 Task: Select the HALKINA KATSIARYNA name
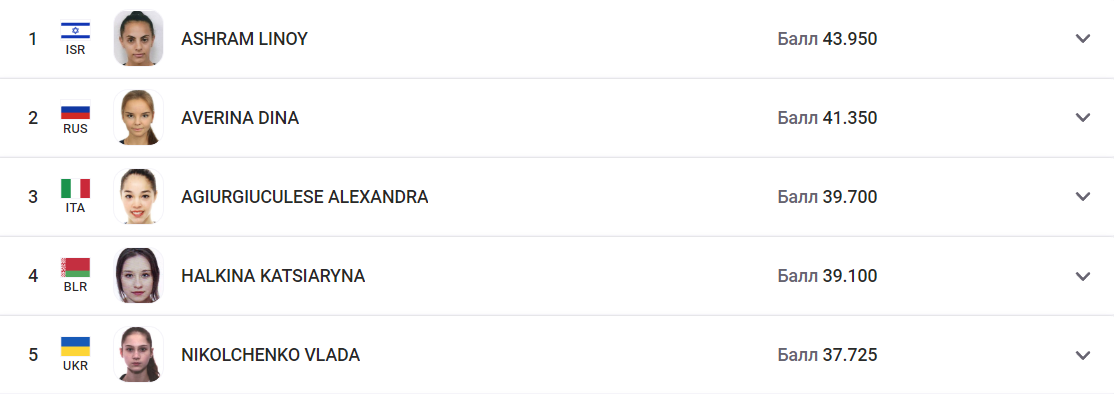(x=274, y=276)
